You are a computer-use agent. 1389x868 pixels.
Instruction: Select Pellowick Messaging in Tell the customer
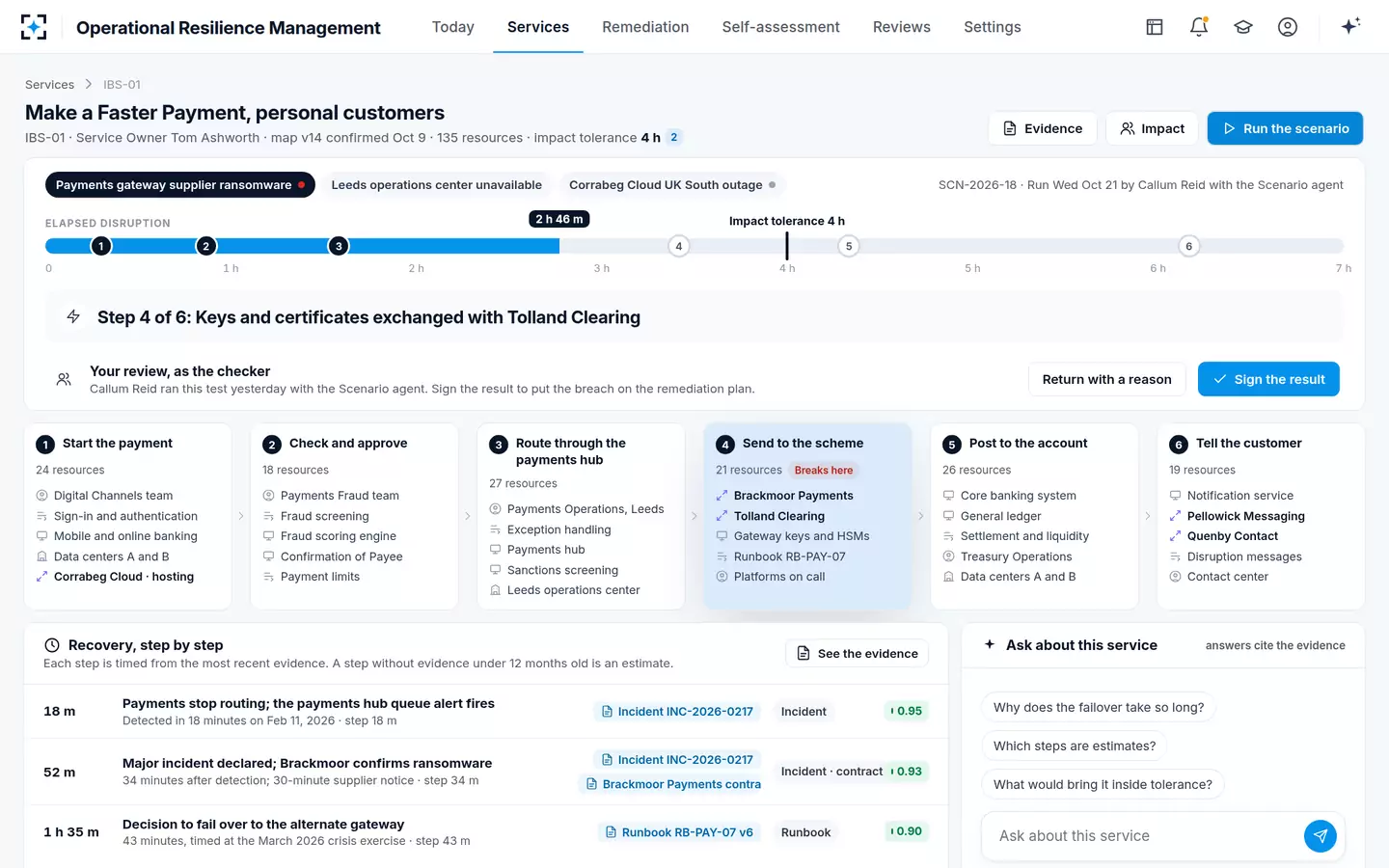coord(1245,516)
